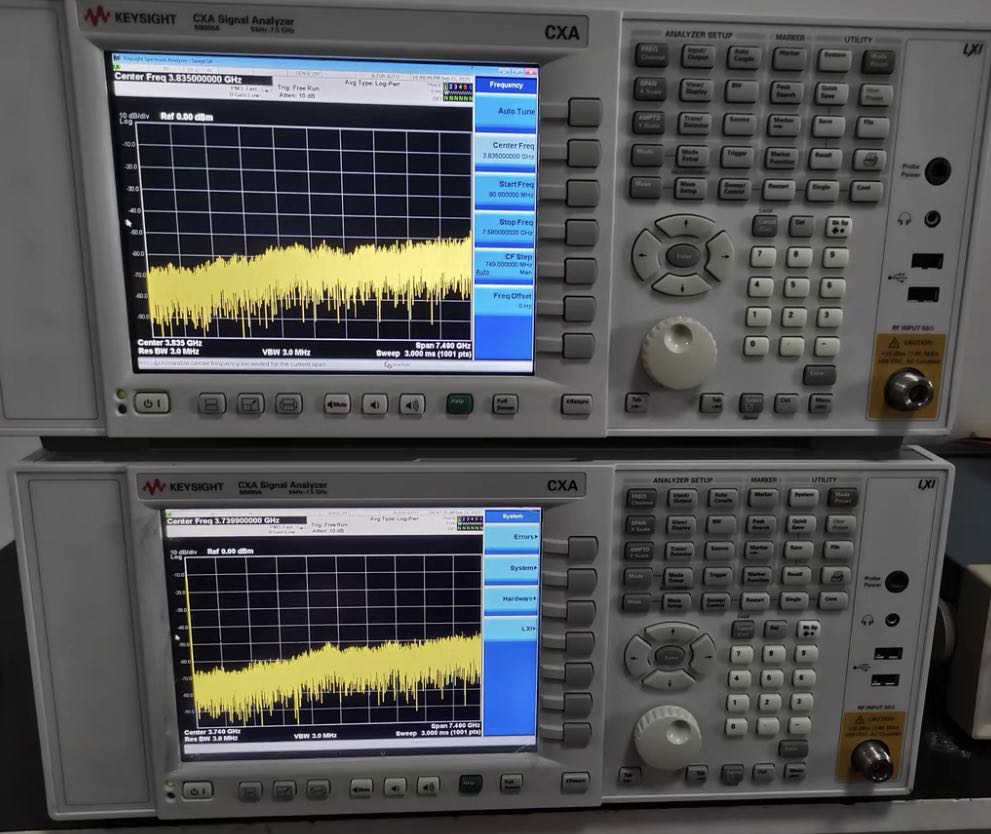Touch the rotary knob on the top analyzer

pyautogui.click(x=678, y=351)
